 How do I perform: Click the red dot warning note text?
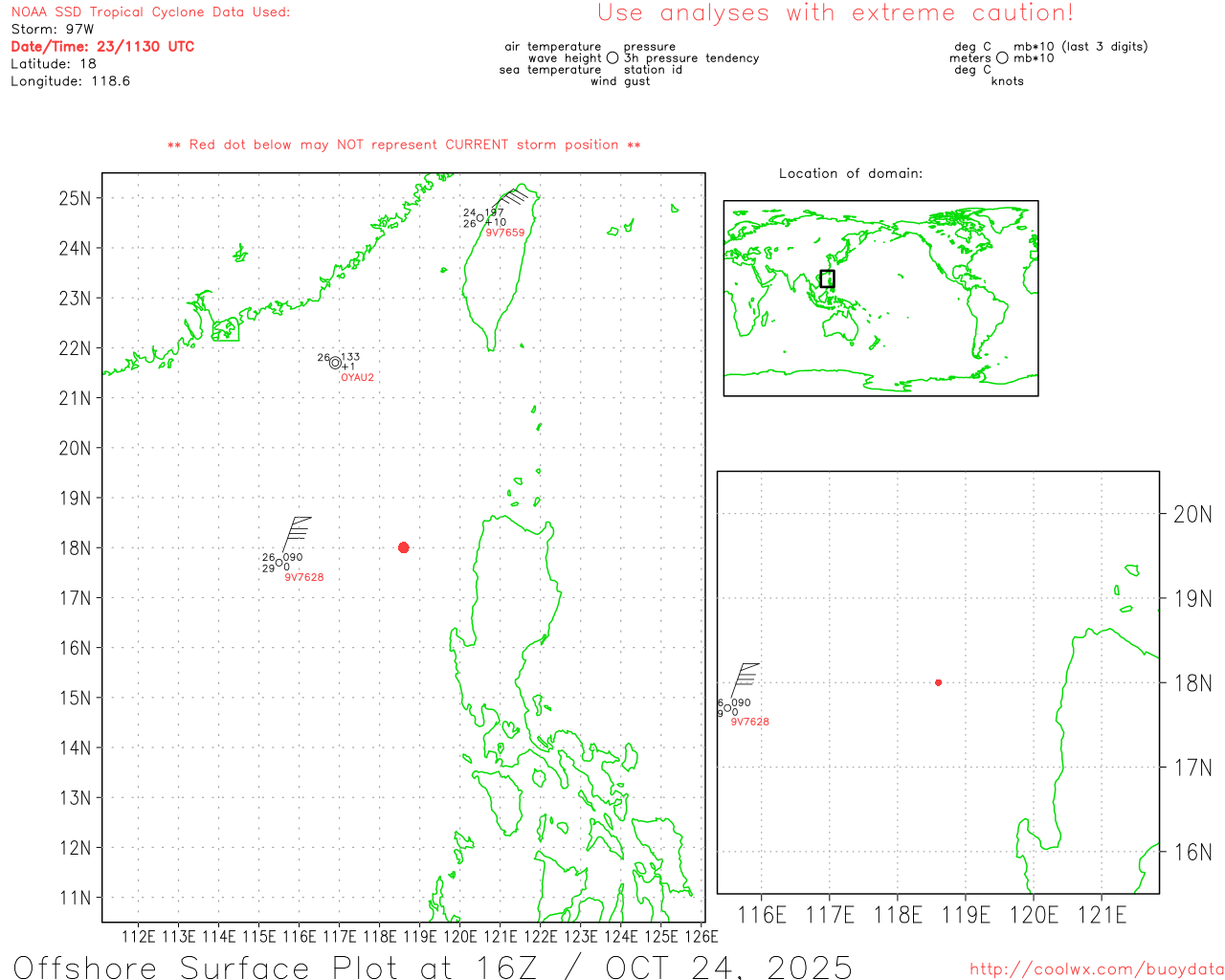pos(404,145)
